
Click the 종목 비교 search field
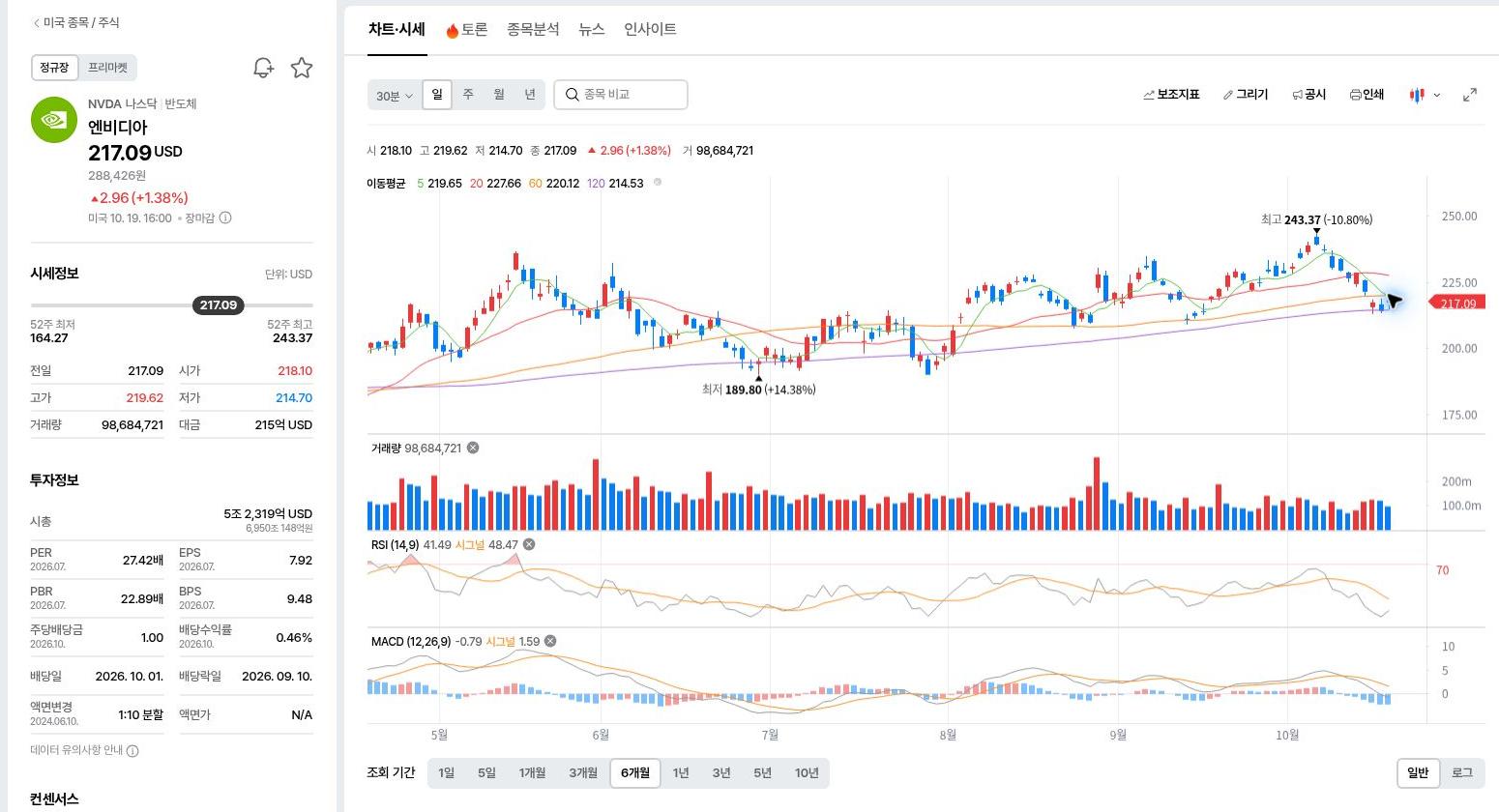621,95
